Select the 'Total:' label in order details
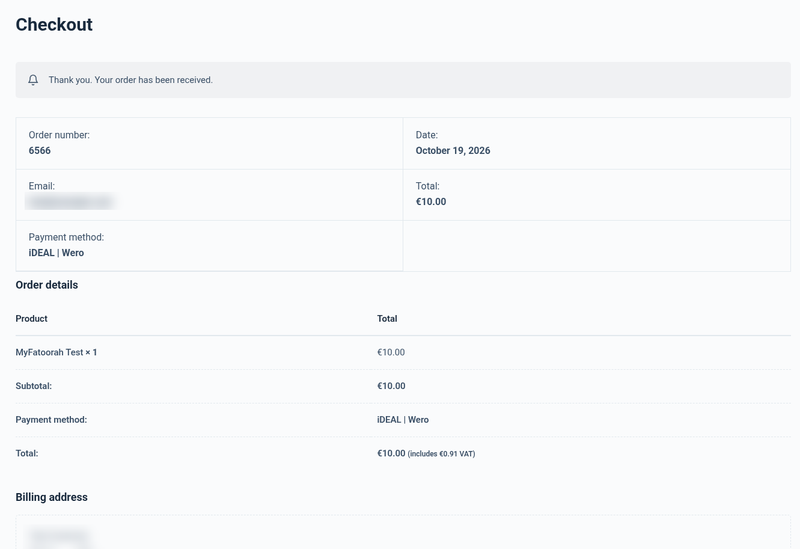Screen dimensions: 800x549 coord(27,453)
